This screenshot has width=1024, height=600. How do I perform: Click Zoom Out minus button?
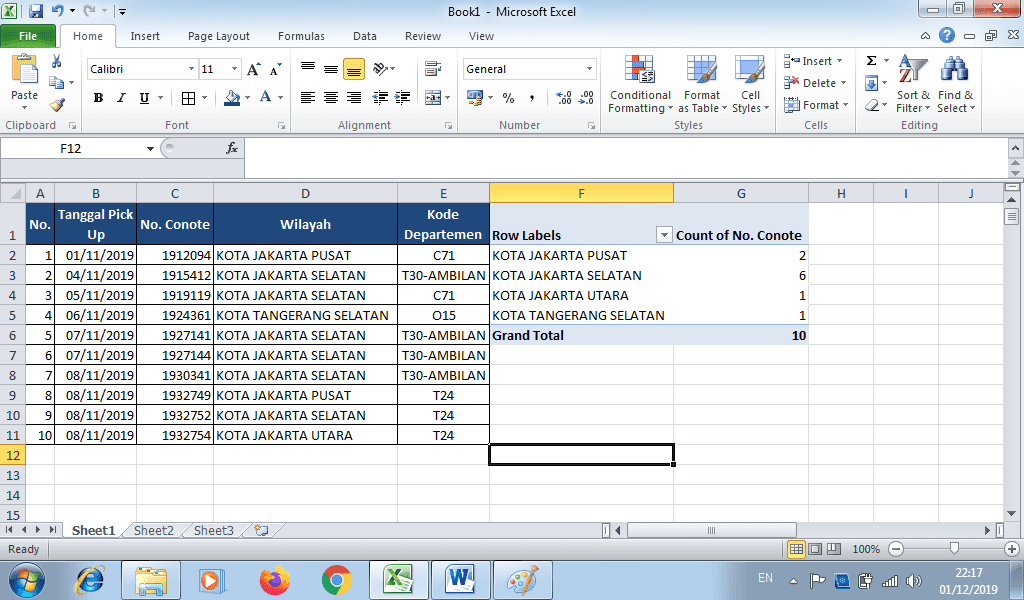pyautogui.click(x=896, y=549)
